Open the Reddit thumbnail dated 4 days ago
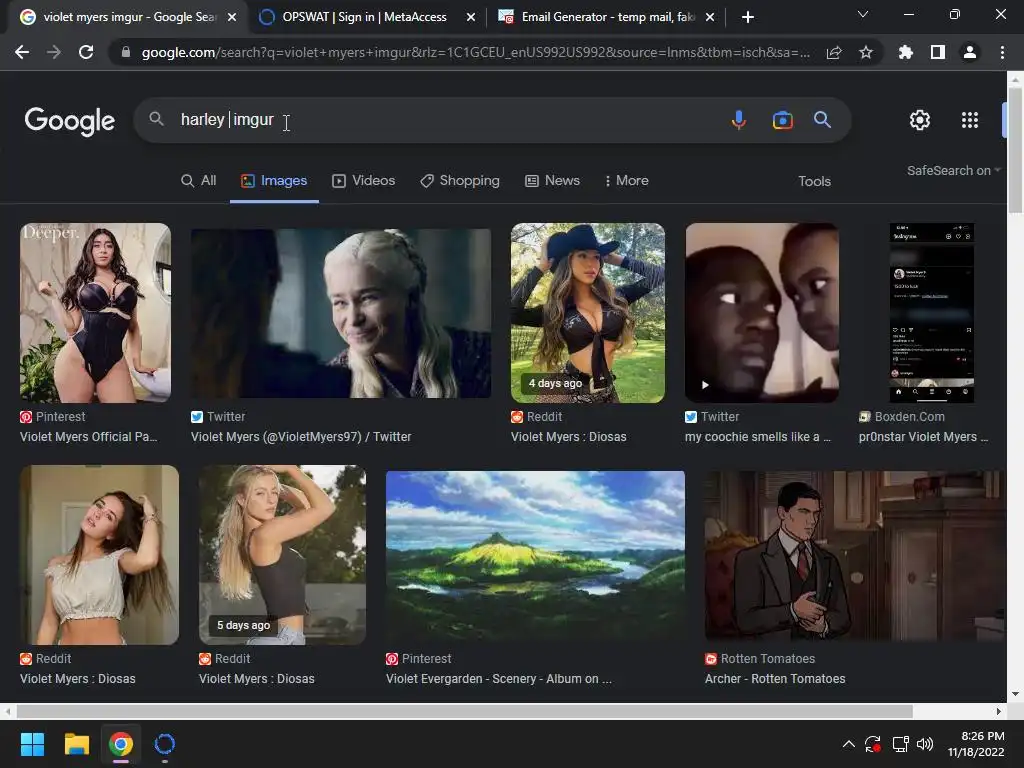The height and width of the screenshot is (768, 1024). [x=588, y=313]
